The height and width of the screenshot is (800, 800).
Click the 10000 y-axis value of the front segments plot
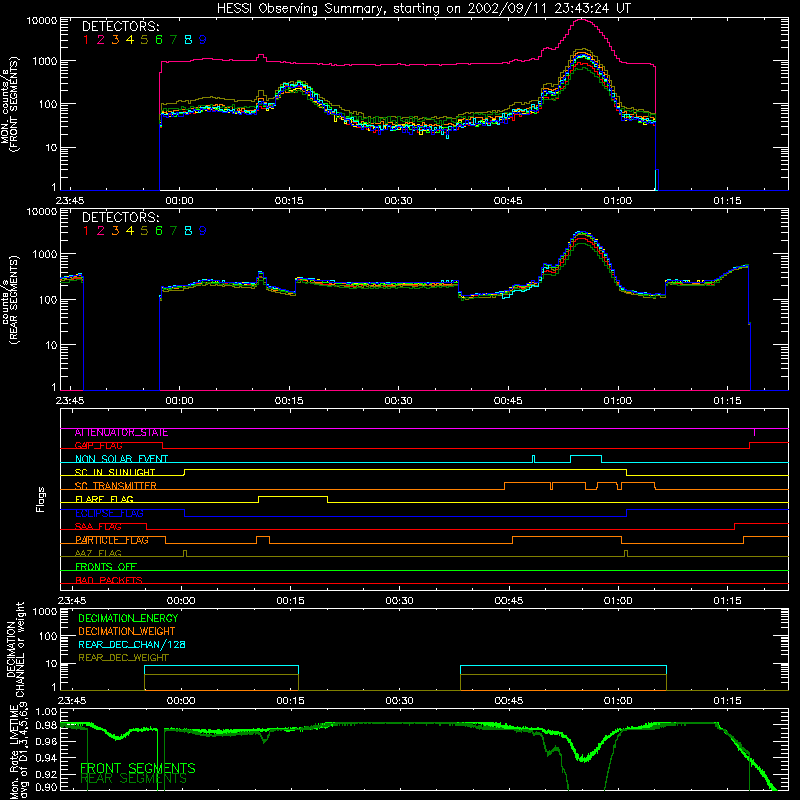point(42,20)
